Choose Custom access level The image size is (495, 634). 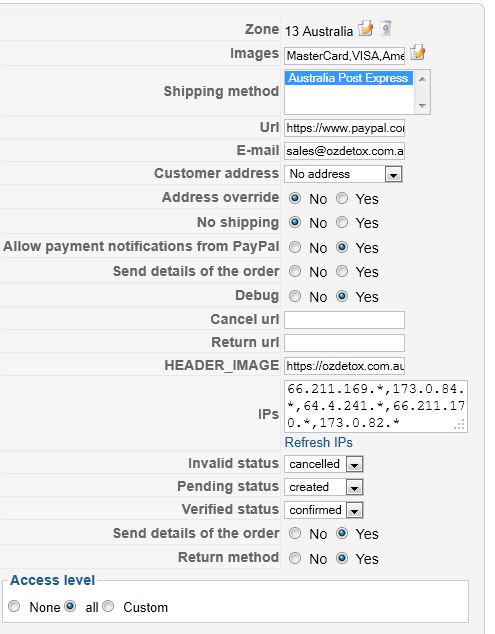pos(108,607)
